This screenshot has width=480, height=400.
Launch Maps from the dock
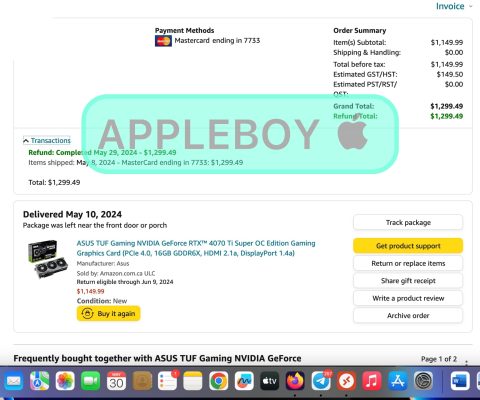click(39, 381)
